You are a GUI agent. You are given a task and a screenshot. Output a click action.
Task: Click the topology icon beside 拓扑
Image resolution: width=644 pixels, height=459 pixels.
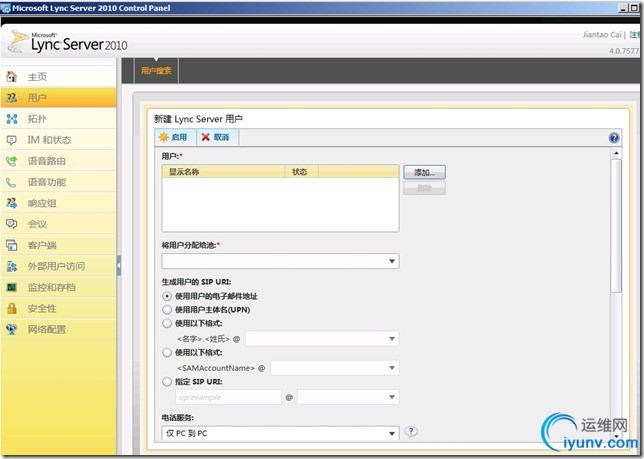[x=12, y=119]
